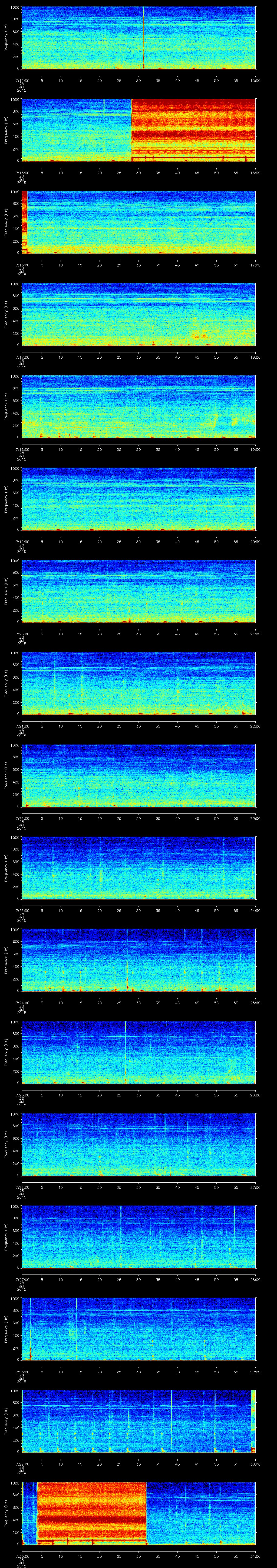
Task: Click the 7:24:00 start time label
Action: (22, 1003)
